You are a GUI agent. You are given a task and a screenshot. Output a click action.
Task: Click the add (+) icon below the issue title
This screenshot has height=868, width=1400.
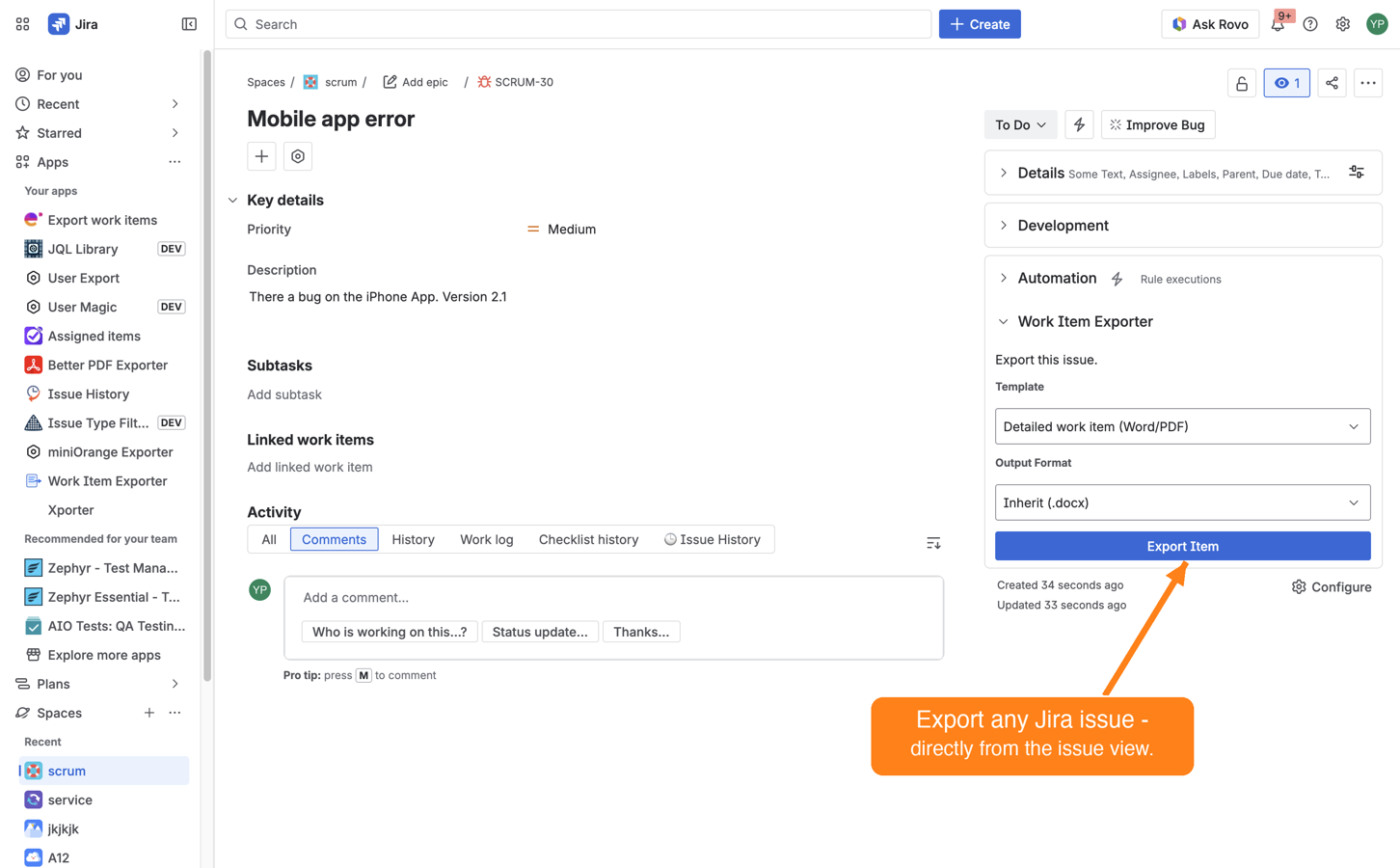[261, 155]
